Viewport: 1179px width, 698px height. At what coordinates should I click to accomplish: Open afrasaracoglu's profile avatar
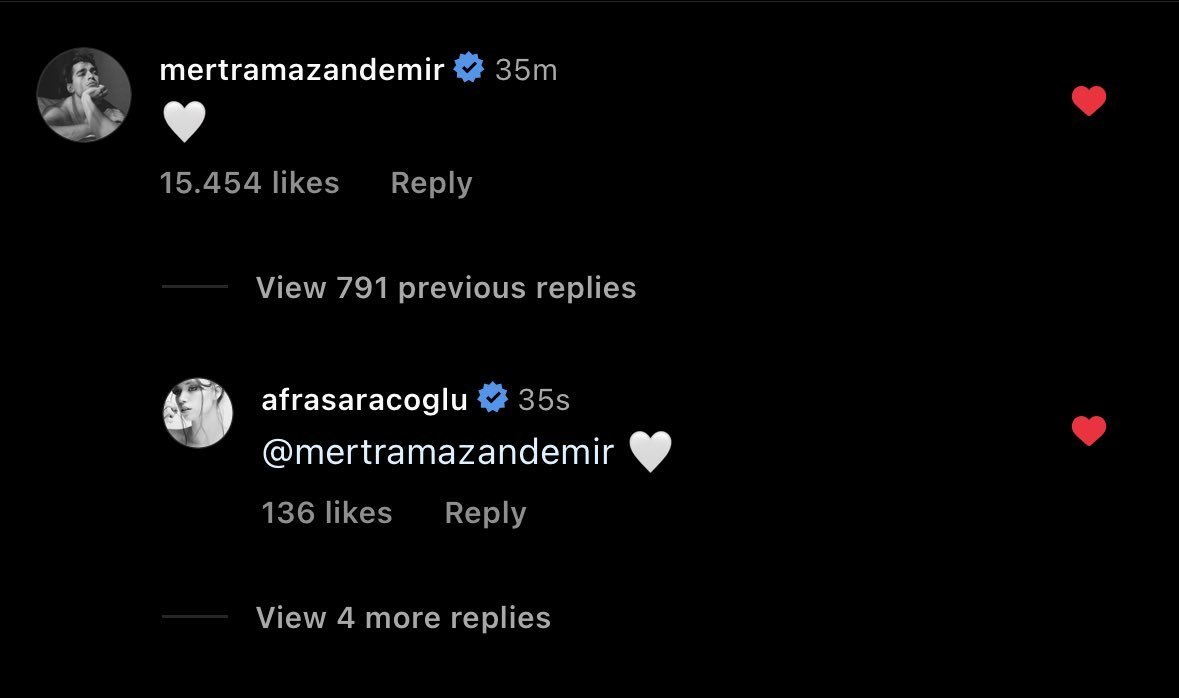pos(198,412)
